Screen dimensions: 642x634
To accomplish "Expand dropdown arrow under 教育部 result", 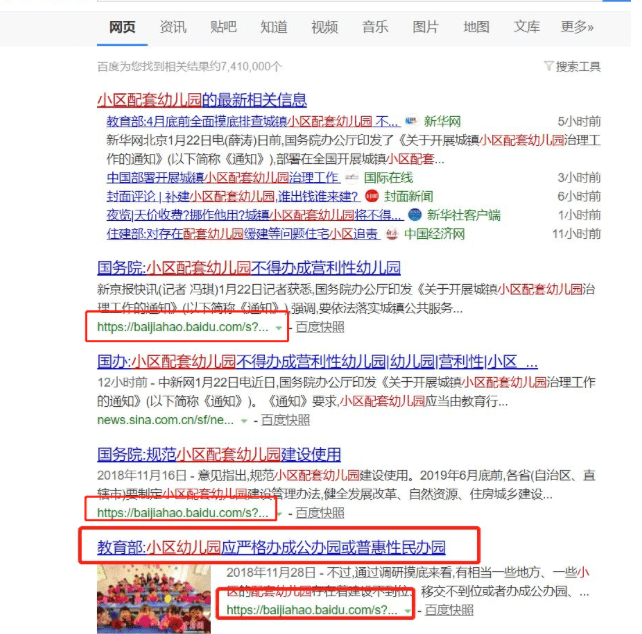I will 408,611.
